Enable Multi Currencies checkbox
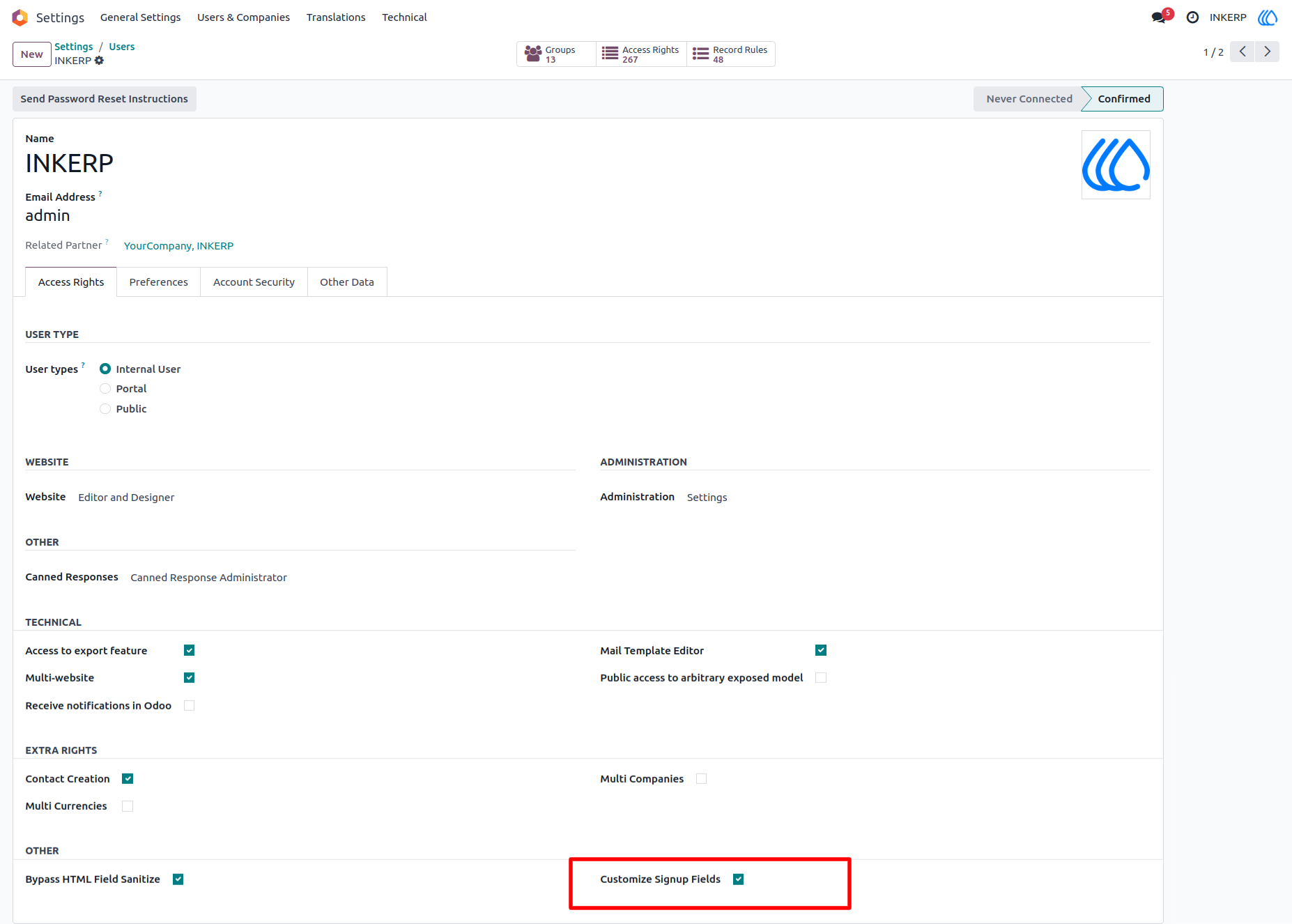 [x=128, y=806]
